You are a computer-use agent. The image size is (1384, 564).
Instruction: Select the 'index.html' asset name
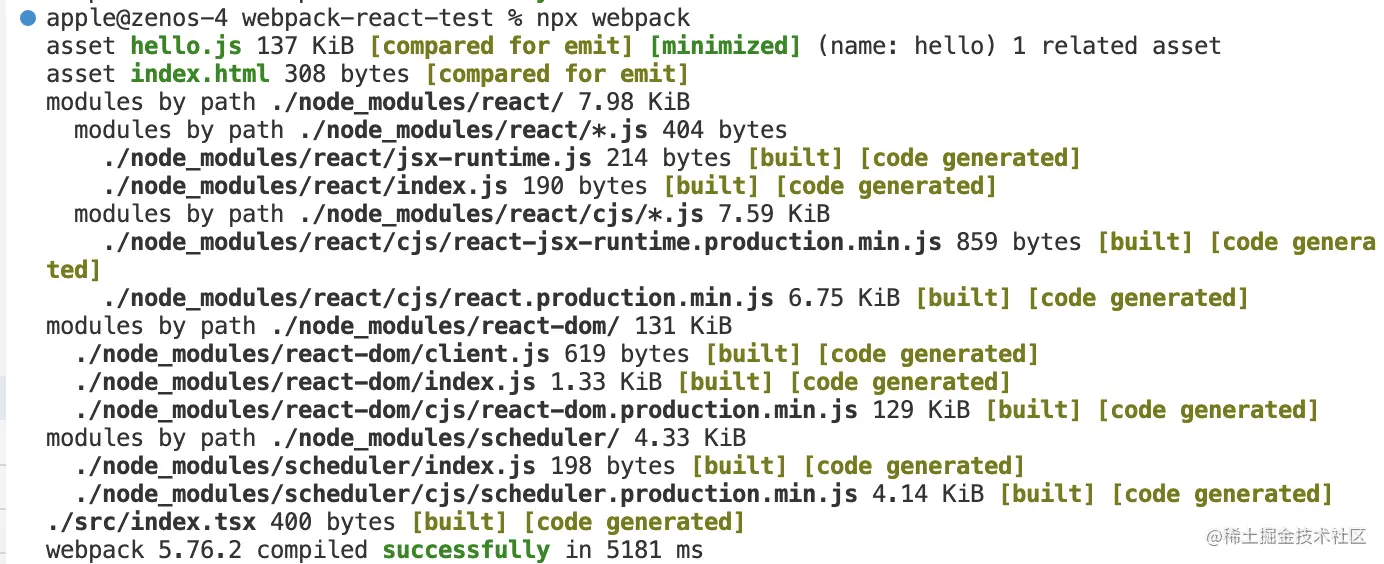click(200, 74)
